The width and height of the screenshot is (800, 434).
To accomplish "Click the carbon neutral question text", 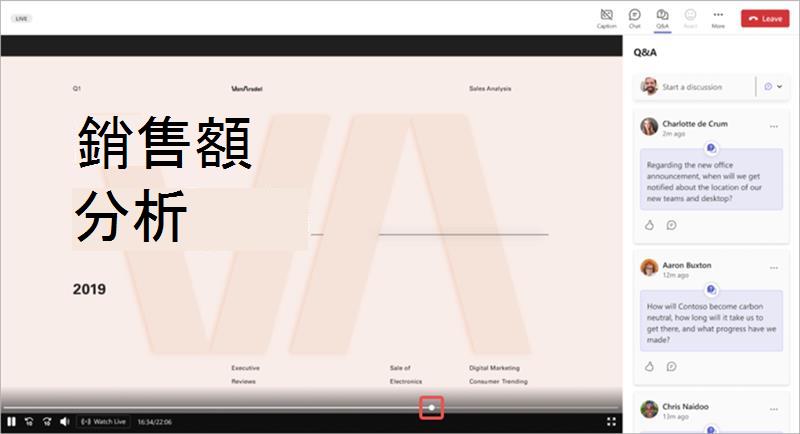I will 711,323.
